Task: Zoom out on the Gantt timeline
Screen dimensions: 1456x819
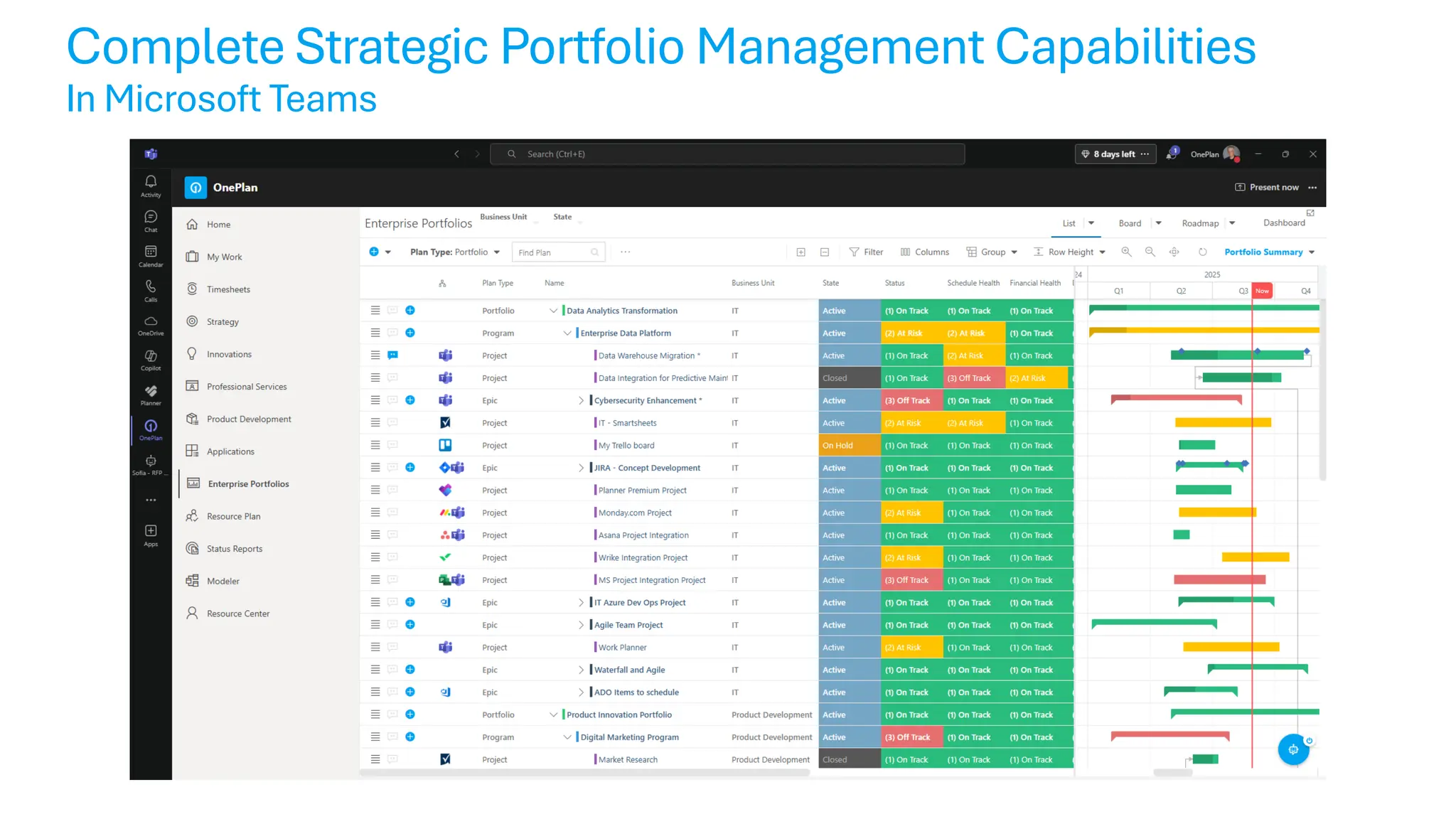Action: tap(1150, 252)
